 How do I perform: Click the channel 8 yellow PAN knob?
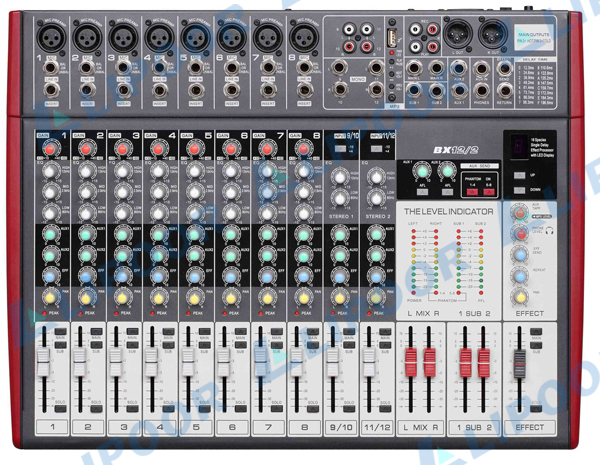(x=303, y=297)
